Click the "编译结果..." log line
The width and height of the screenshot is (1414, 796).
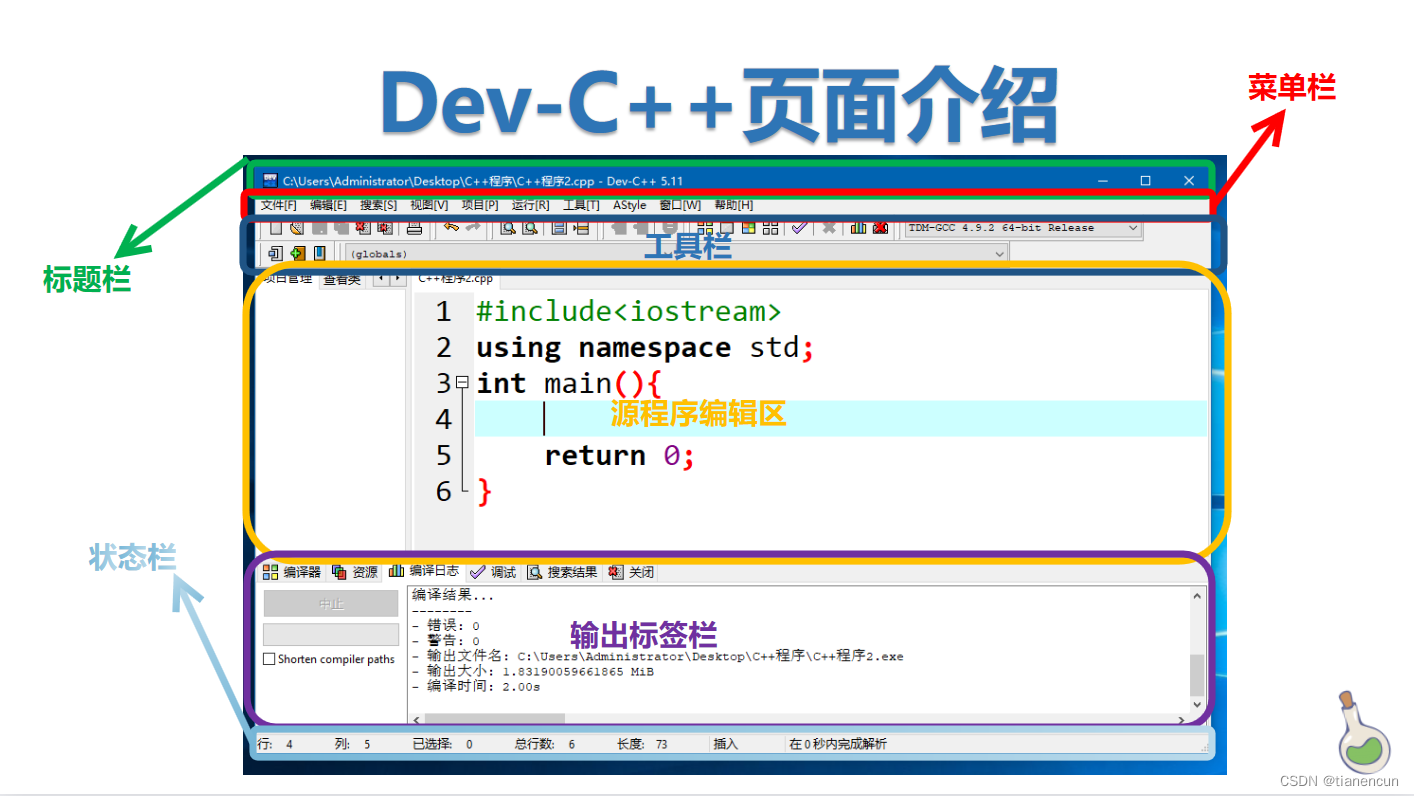pos(453,595)
